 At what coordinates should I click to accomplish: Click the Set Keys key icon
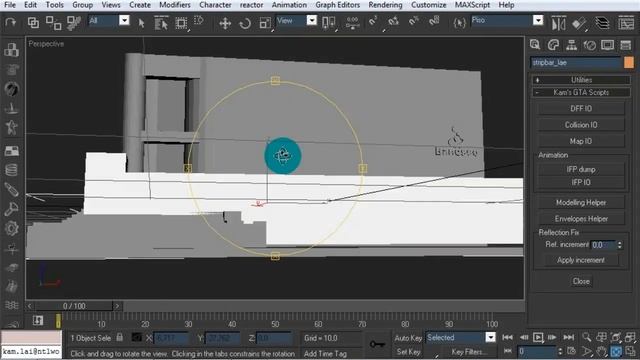tap(377, 344)
